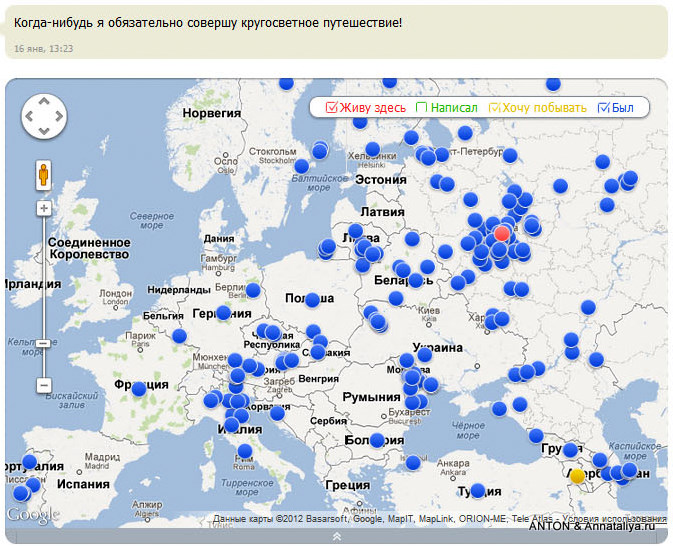This screenshot has height=546, width=673.
Task: Select the Street View pegman icon
Action: coord(43,175)
